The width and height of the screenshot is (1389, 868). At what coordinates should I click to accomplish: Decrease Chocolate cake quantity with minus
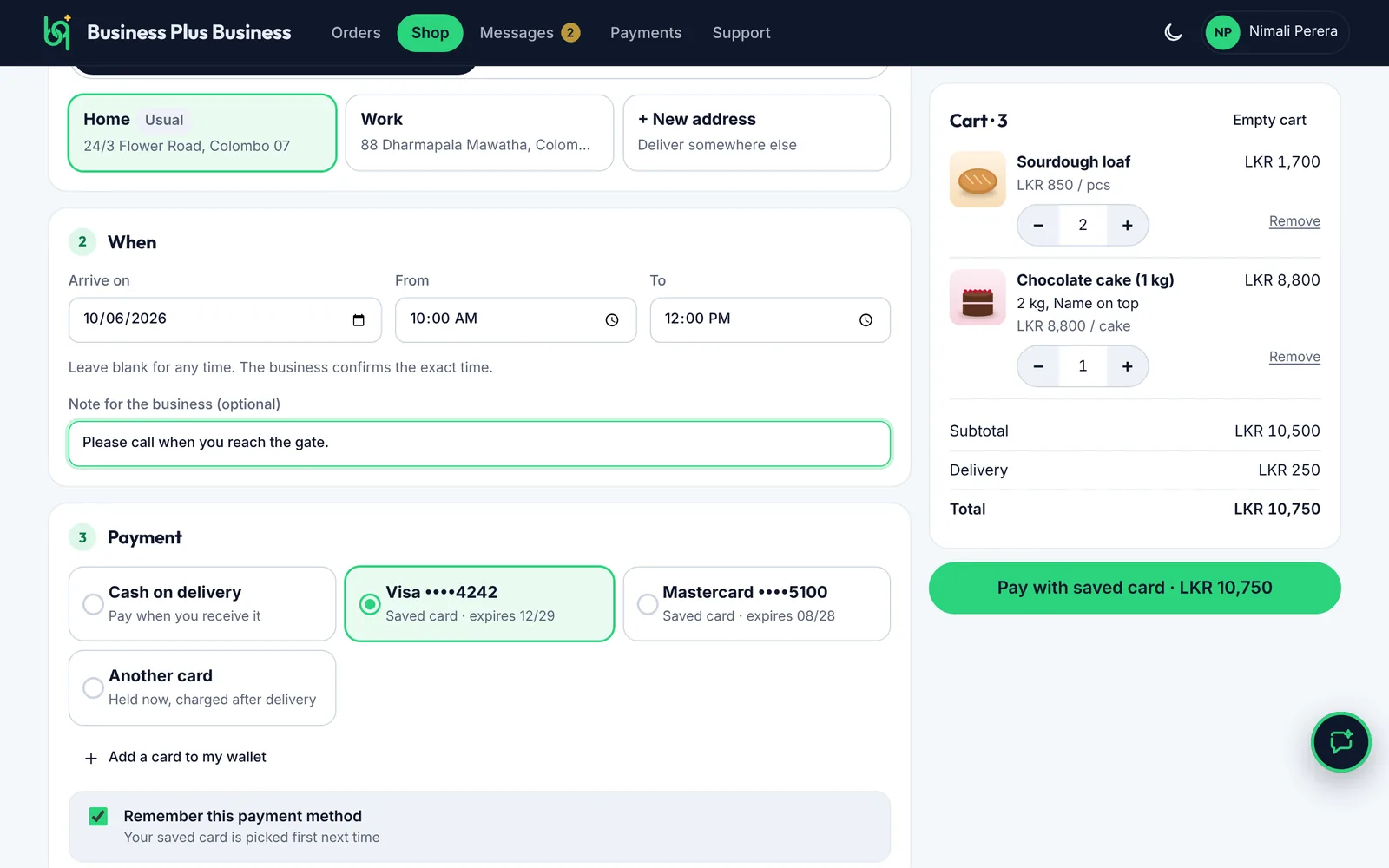point(1038,366)
